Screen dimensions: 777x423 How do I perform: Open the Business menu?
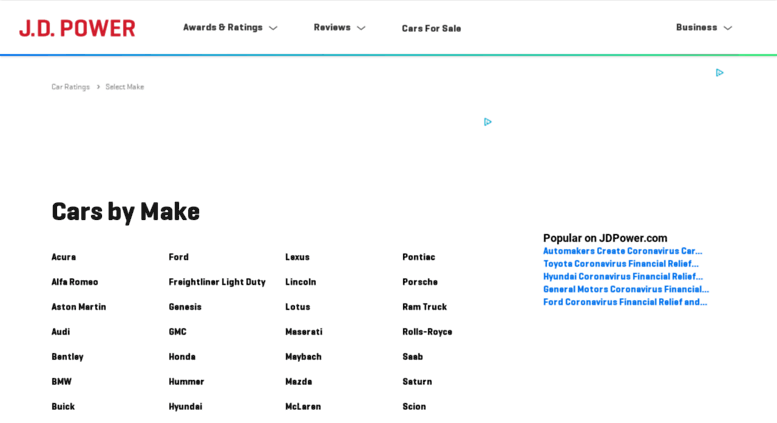click(696, 27)
